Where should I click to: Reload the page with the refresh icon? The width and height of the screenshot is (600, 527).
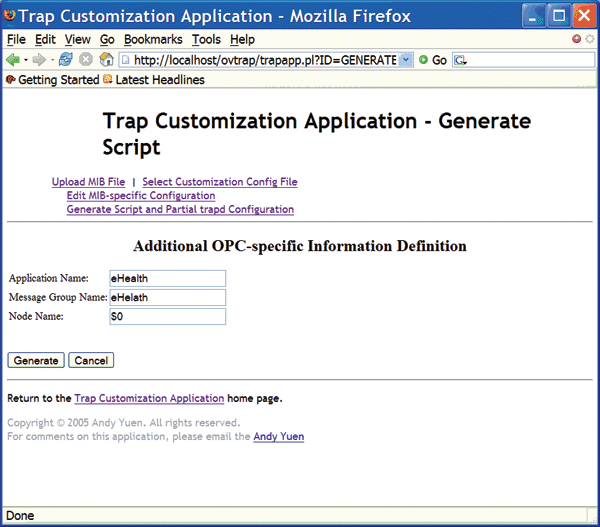click(x=66, y=60)
